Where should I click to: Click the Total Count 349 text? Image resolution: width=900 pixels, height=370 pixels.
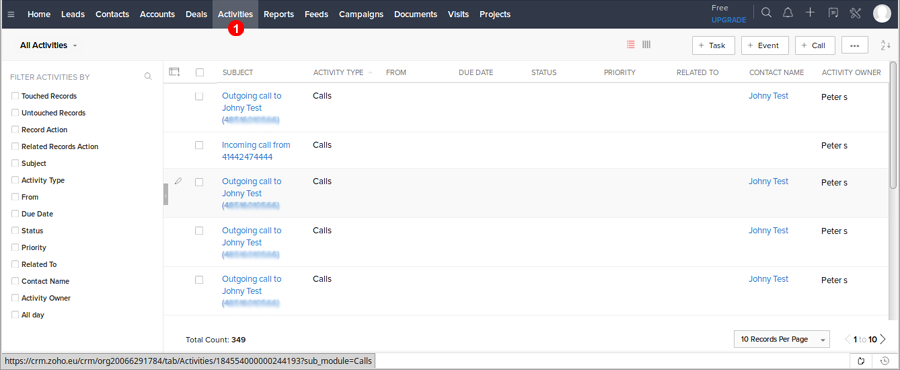tap(216, 340)
